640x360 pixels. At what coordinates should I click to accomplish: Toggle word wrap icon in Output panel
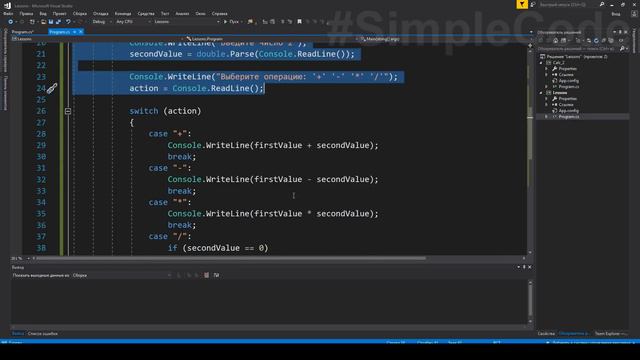[x=216, y=275]
